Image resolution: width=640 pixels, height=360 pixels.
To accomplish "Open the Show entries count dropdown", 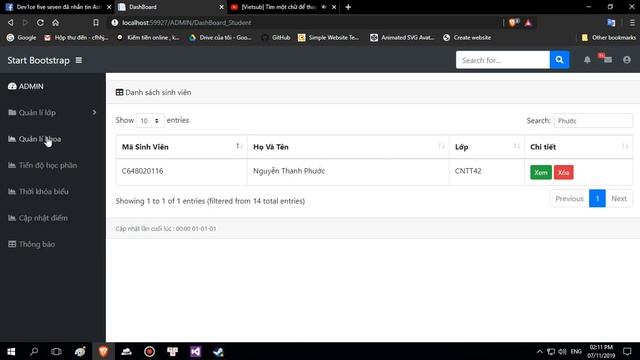I will pos(150,120).
